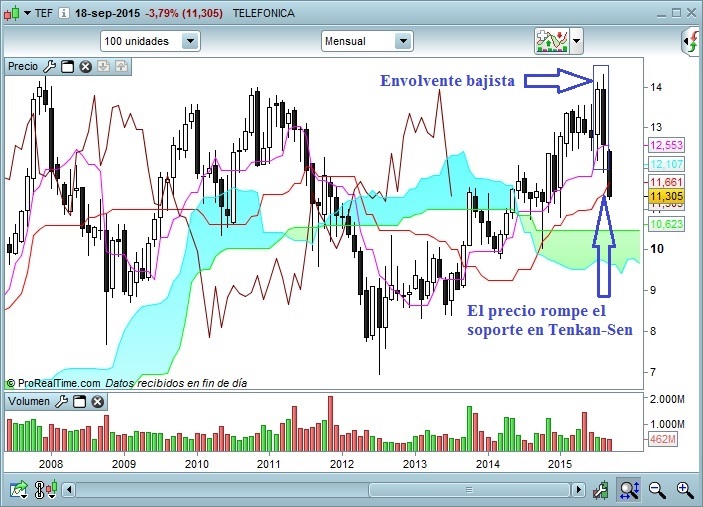Click the 1.000M volume axis label
Screen dimensions: 703x507
pyautogui.click(x=667, y=424)
